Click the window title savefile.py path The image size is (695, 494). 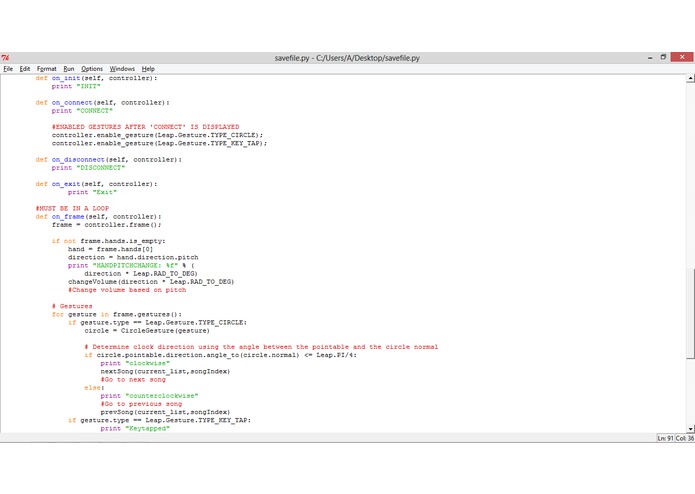tap(347, 58)
